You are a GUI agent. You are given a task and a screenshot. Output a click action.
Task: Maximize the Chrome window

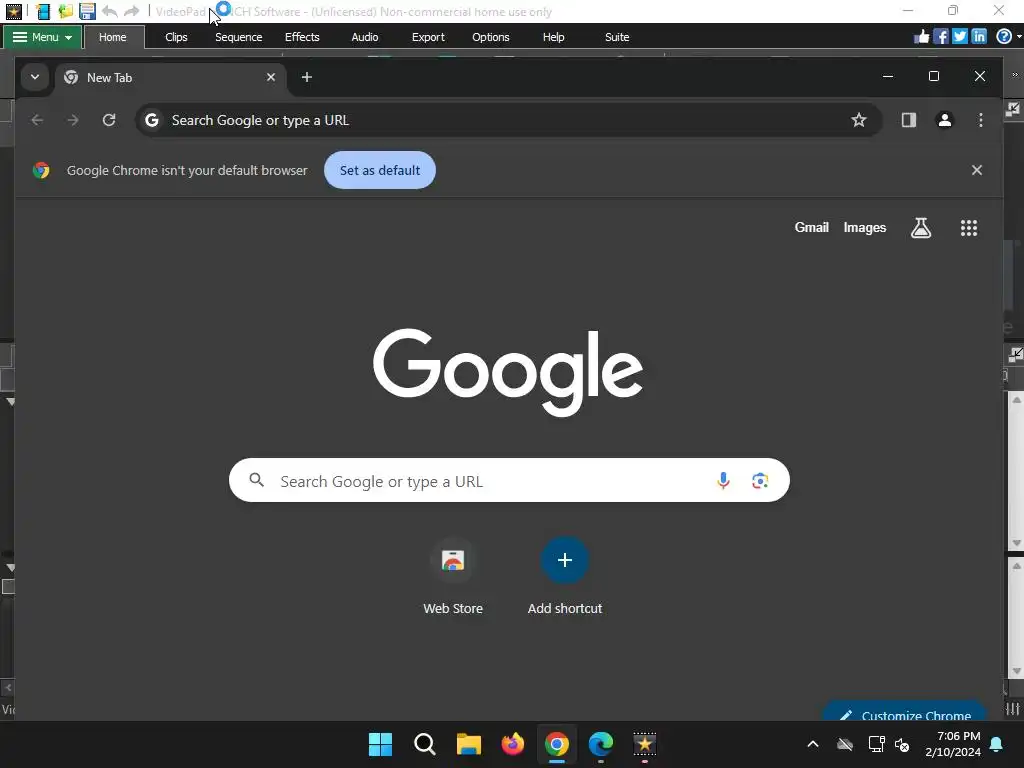[934, 76]
